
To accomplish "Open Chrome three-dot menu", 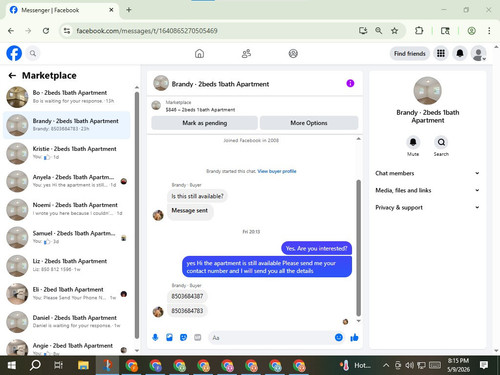I will tap(489, 31).
